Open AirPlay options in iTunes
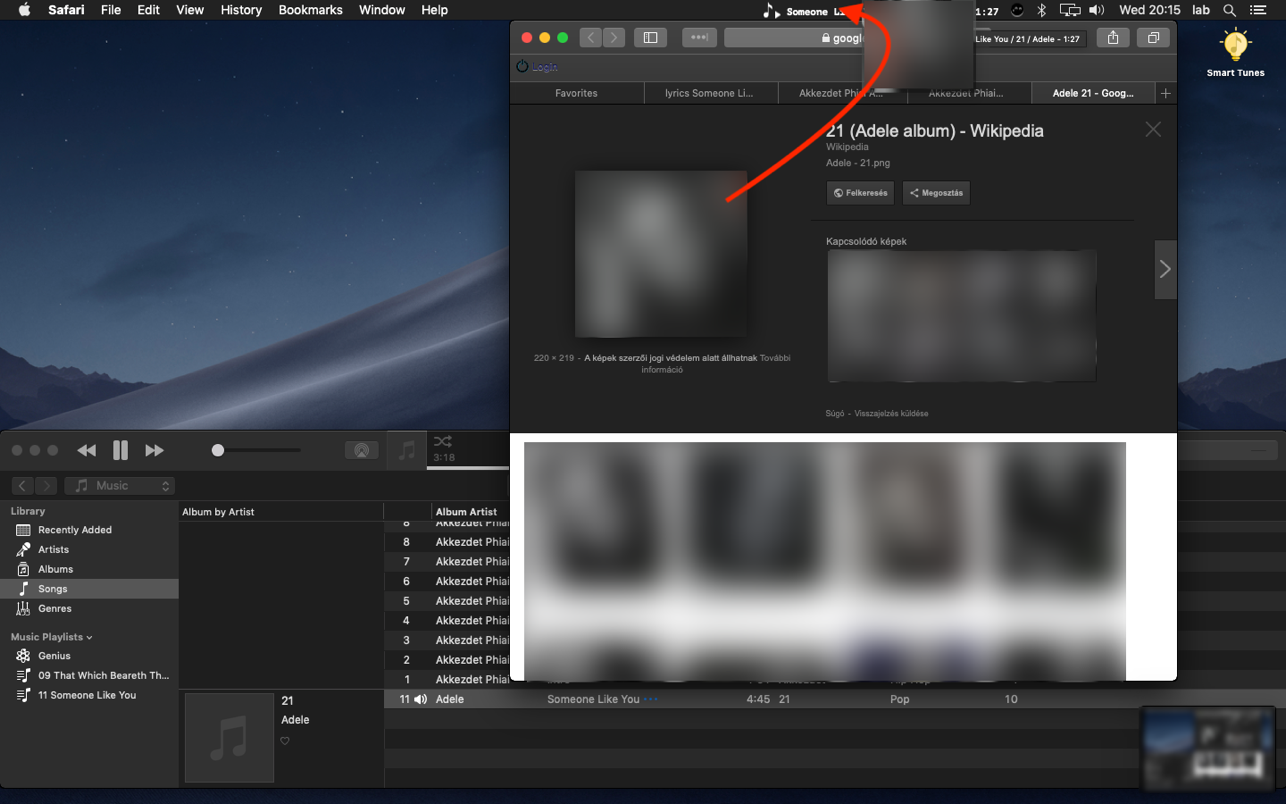 362,451
